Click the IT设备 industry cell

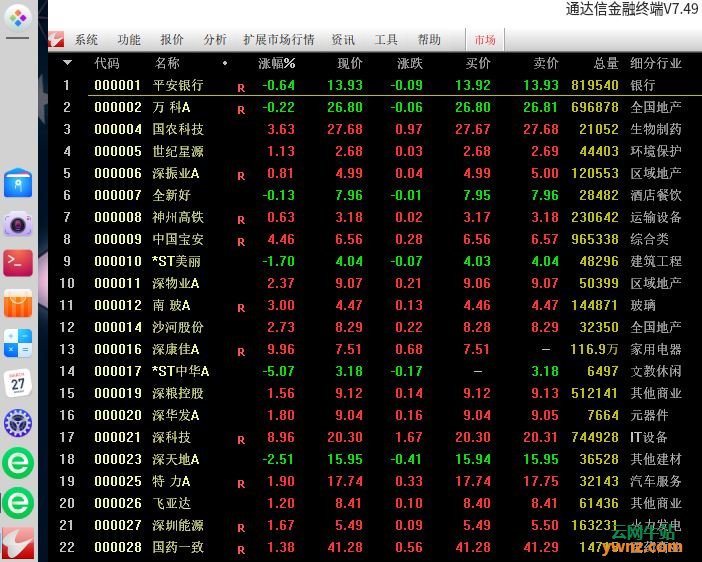pyautogui.click(x=649, y=437)
